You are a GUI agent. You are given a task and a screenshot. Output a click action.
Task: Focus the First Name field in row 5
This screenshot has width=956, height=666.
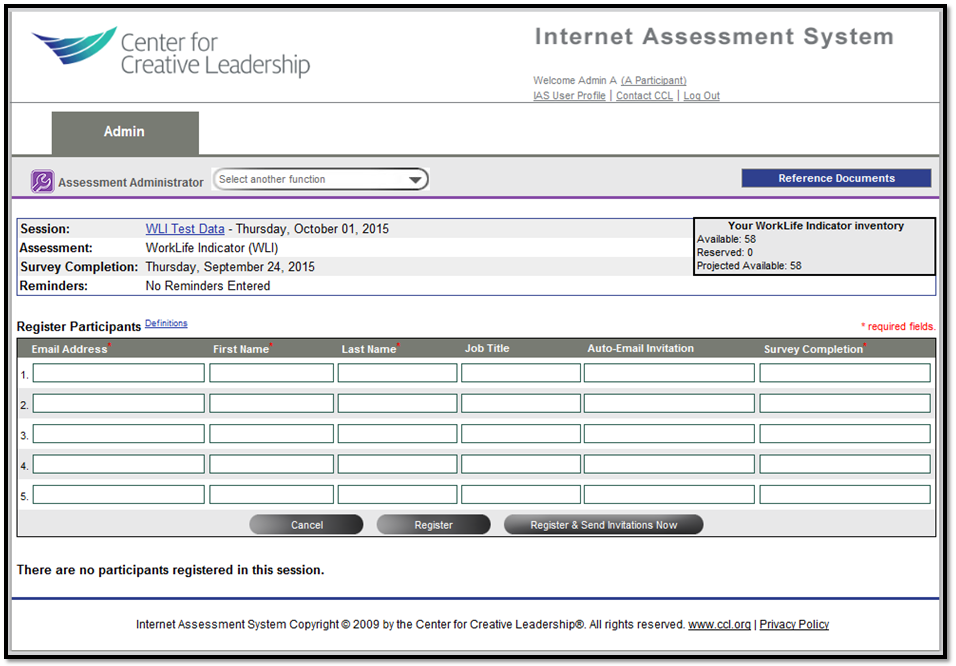coord(271,495)
